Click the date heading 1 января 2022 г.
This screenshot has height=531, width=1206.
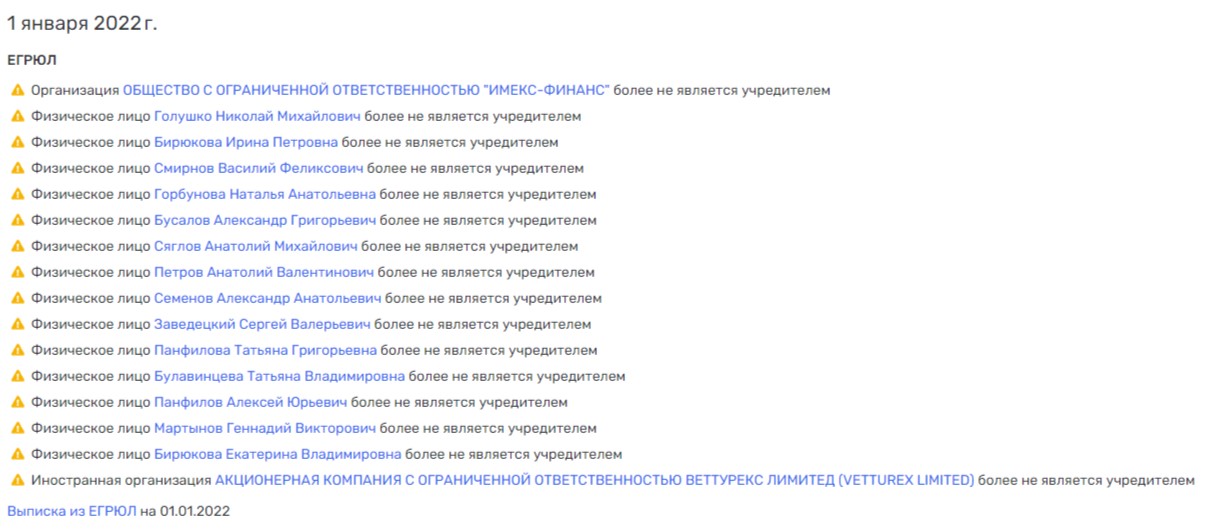pos(82,24)
